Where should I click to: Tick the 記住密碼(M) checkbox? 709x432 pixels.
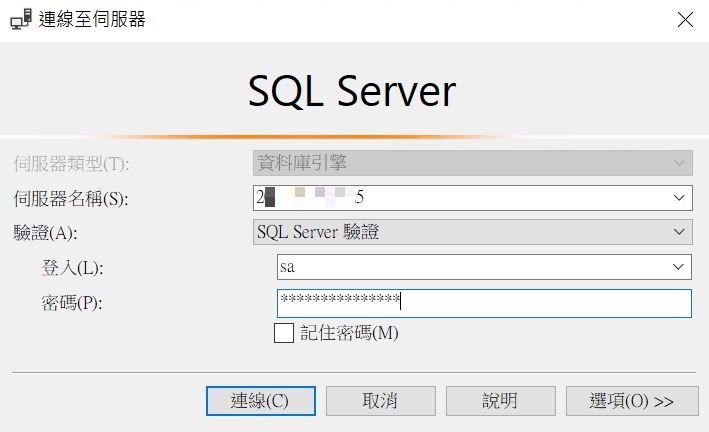click(284, 333)
